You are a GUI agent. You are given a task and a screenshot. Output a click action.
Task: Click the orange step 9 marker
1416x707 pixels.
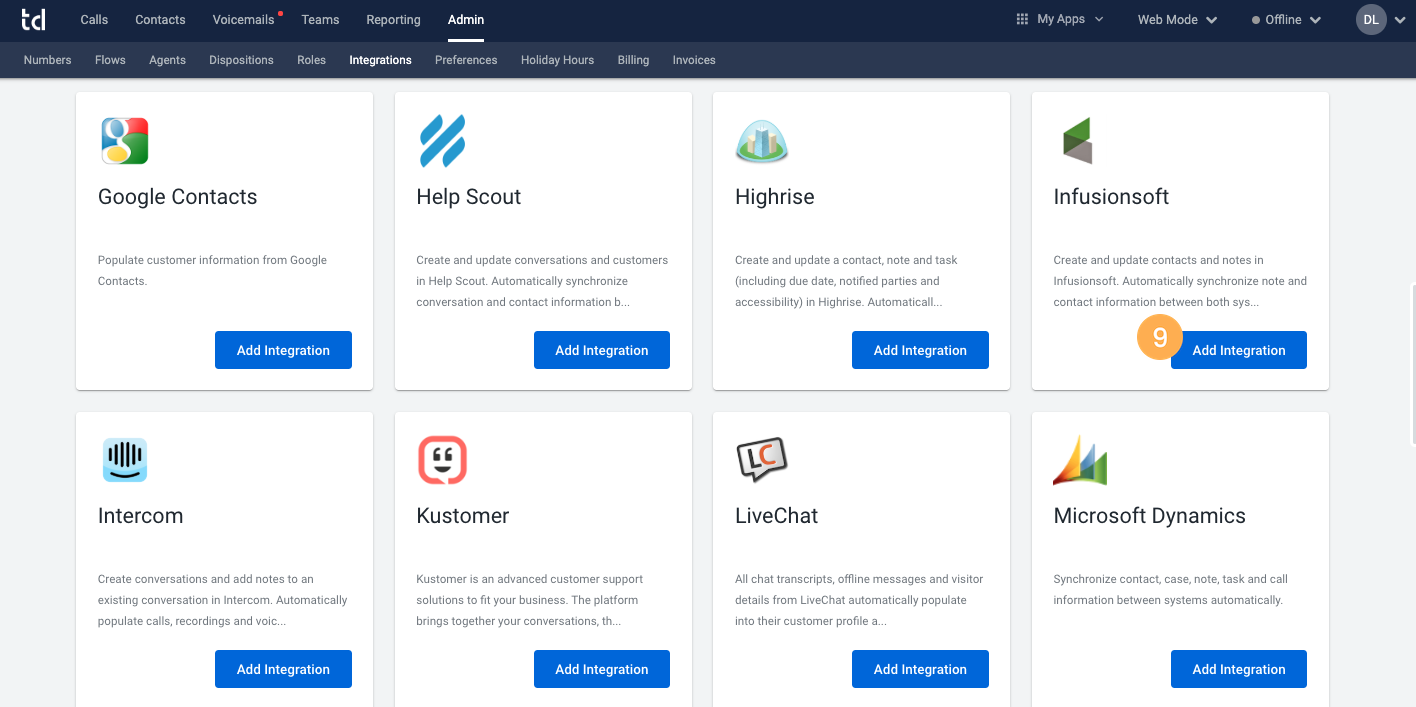tap(1159, 338)
